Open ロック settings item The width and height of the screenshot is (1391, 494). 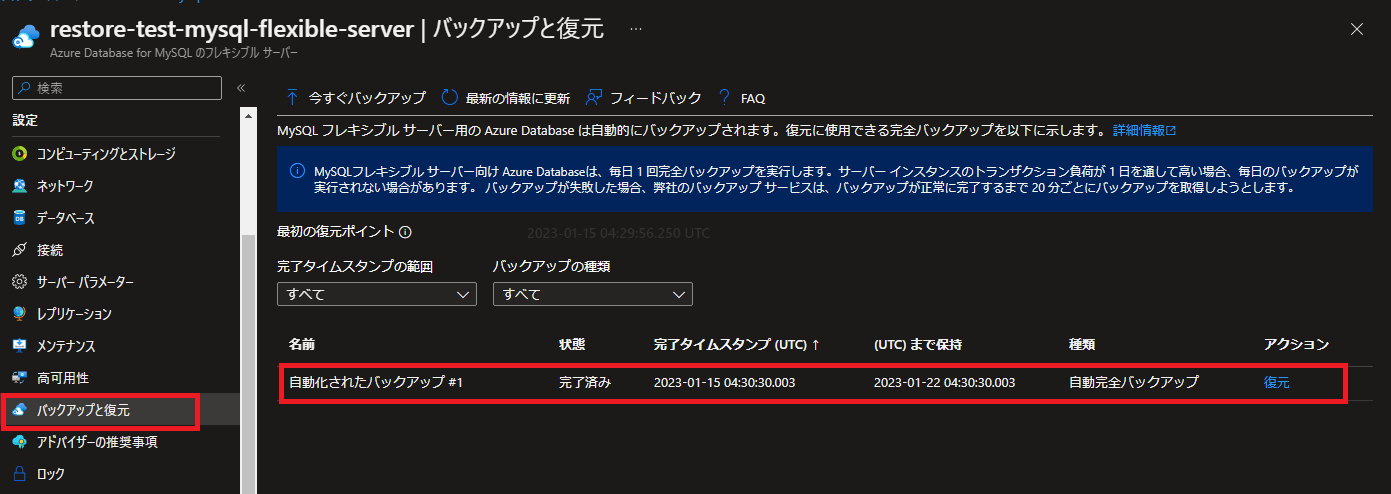[x=50, y=474]
